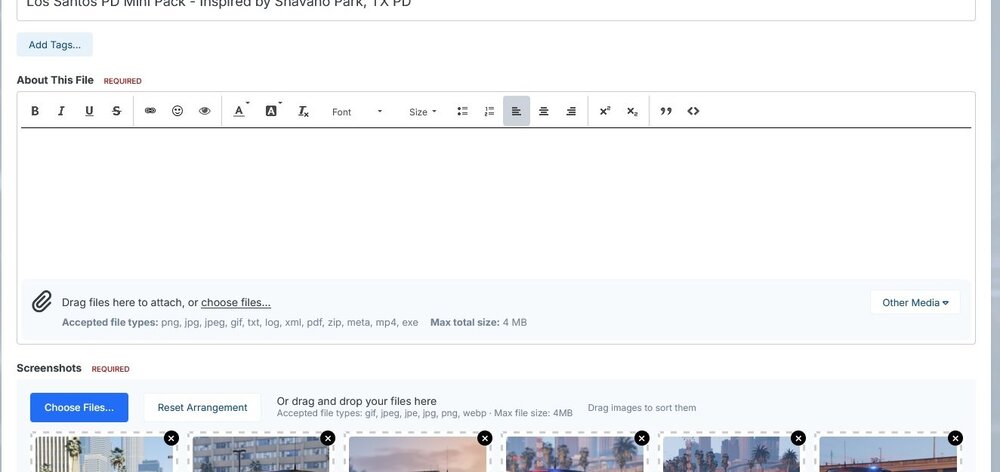Center align the text

pyautogui.click(x=543, y=111)
